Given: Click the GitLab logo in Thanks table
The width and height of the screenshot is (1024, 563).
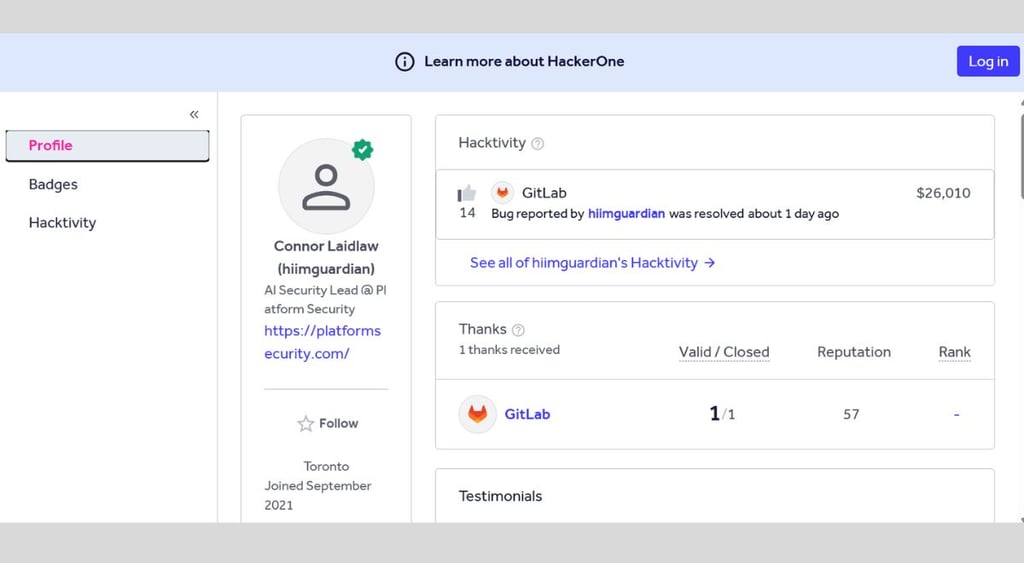Looking at the screenshot, I should click(x=477, y=414).
